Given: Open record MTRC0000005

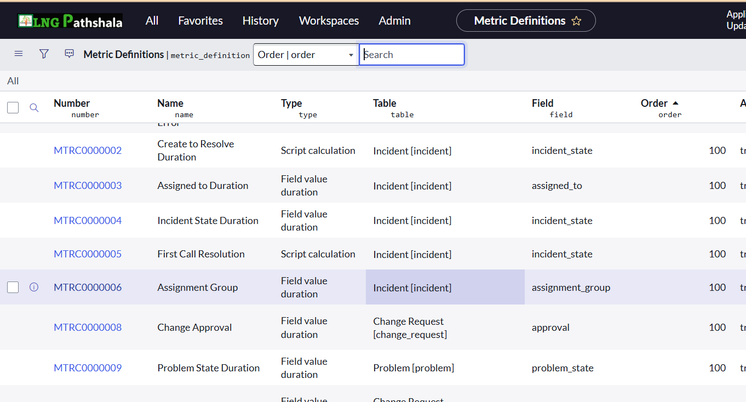Looking at the screenshot, I should pyautogui.click(x=88, y=254).
